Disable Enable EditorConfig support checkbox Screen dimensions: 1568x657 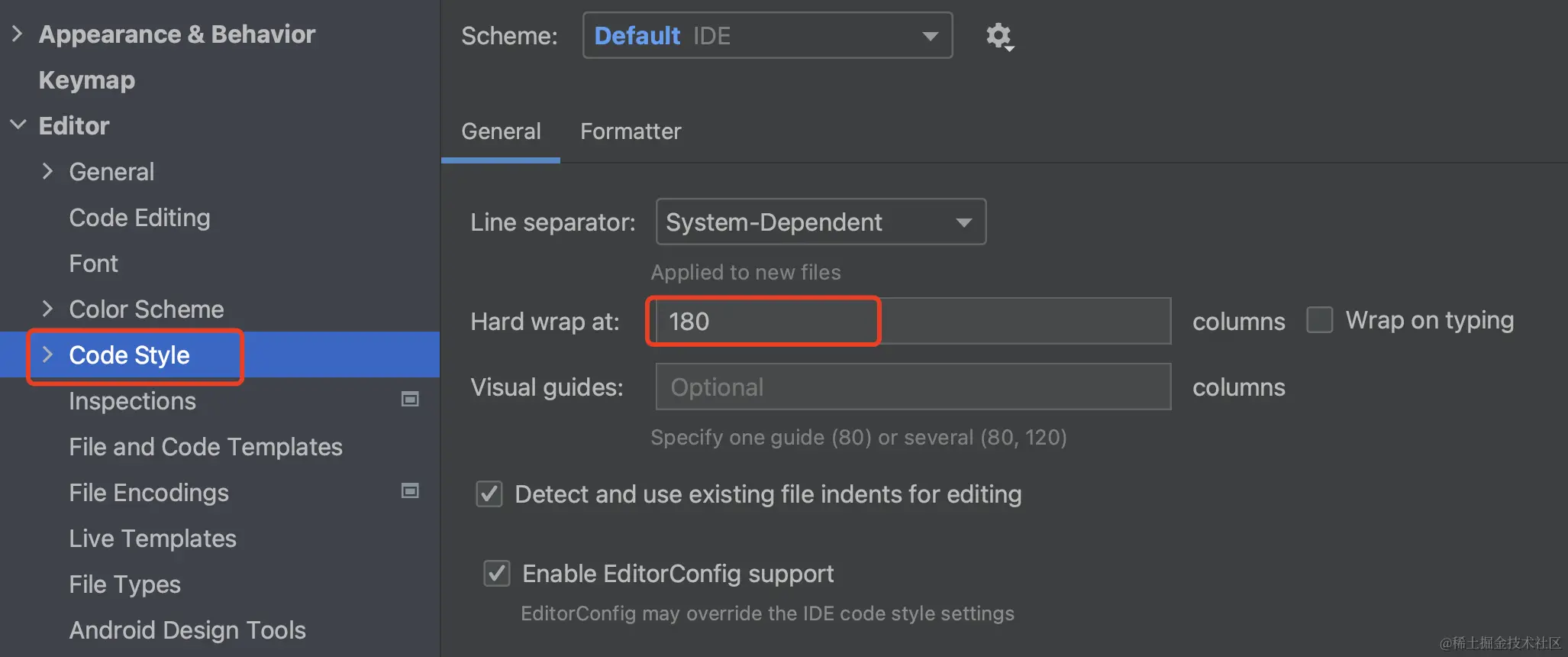pos(497,573)
